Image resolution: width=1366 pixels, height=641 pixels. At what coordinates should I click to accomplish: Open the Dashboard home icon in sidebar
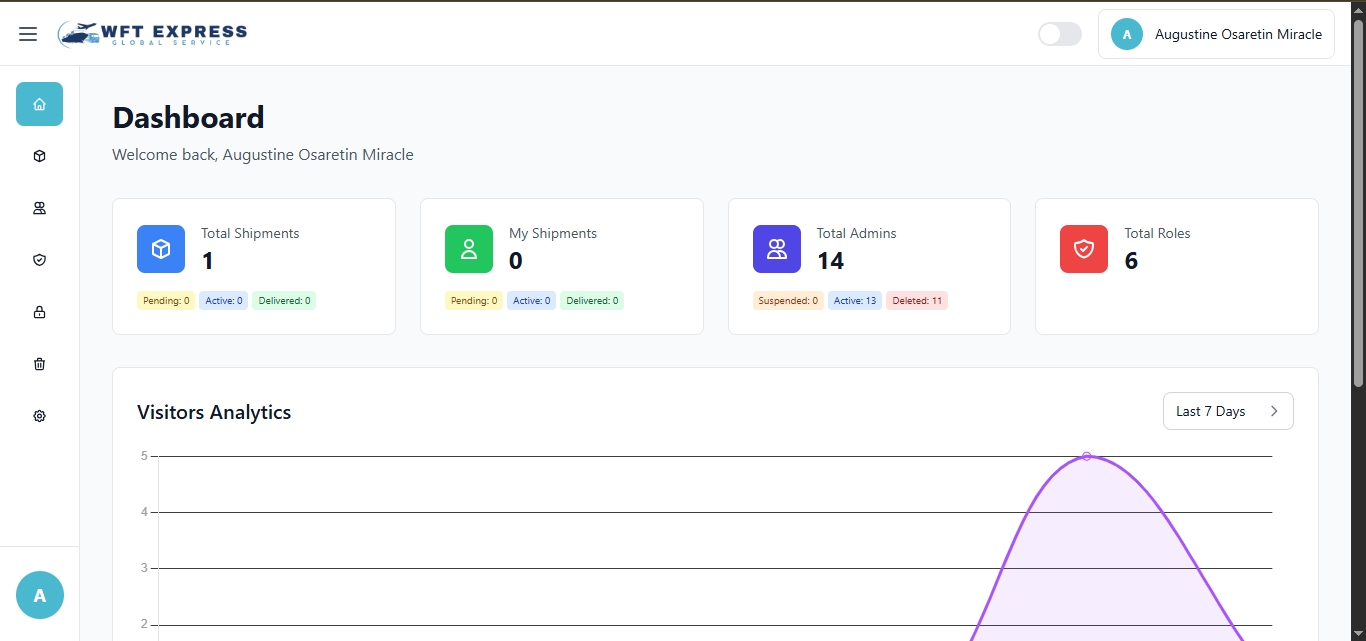39,104
